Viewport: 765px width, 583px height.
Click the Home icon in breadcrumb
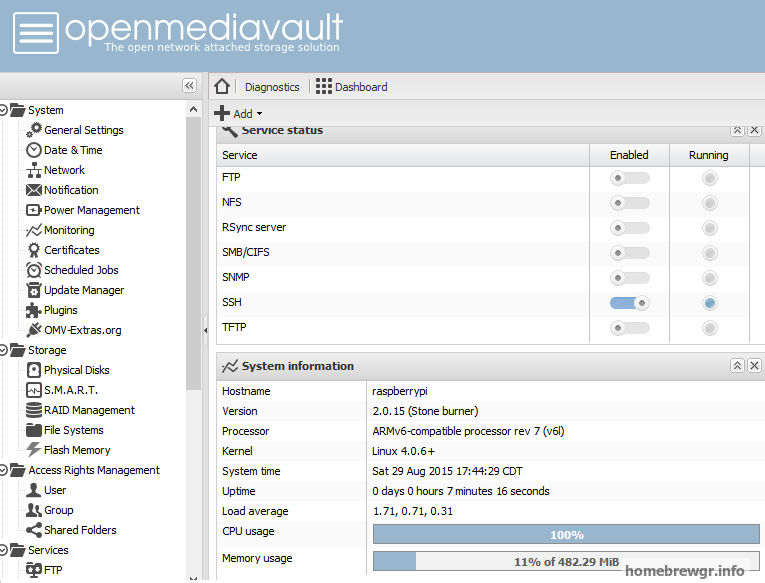222,86
